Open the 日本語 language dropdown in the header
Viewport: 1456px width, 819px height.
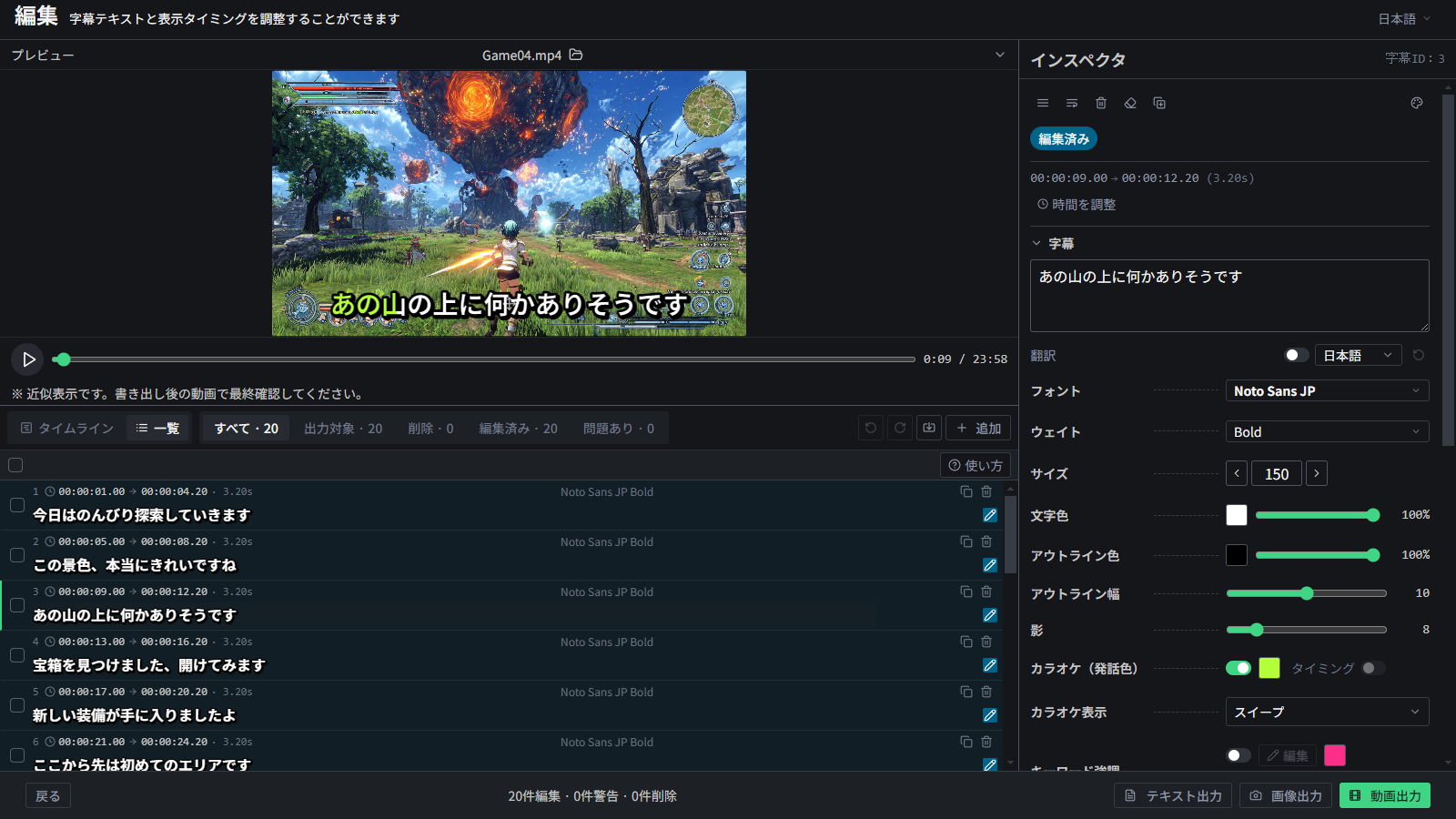coord(1404,18)
